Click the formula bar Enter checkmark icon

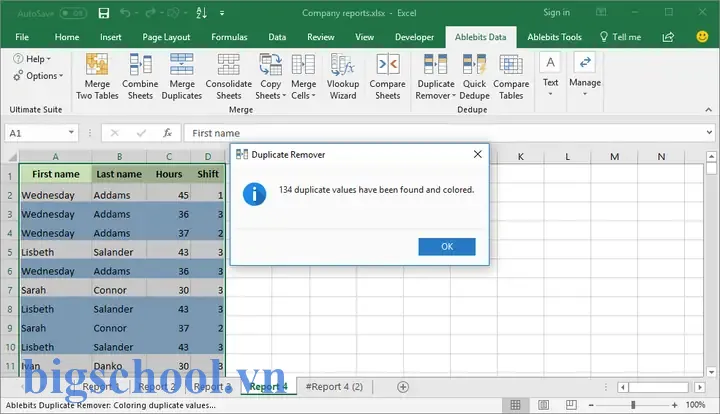(x=141, y=133)
